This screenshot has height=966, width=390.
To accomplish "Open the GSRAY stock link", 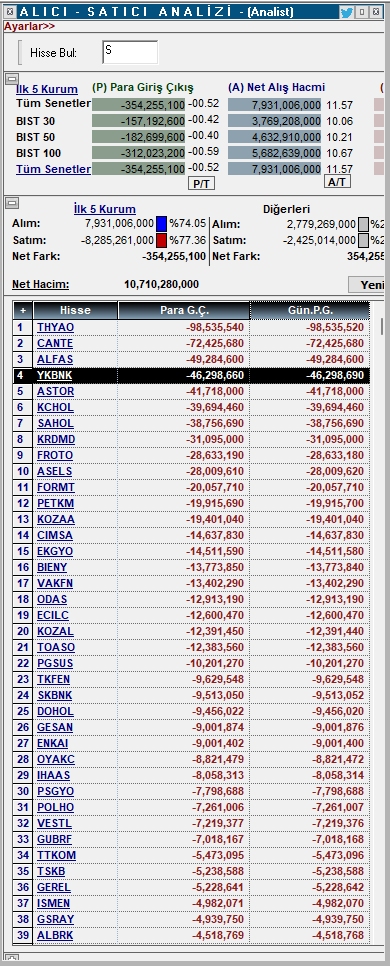I will click(x=55, y=920).
